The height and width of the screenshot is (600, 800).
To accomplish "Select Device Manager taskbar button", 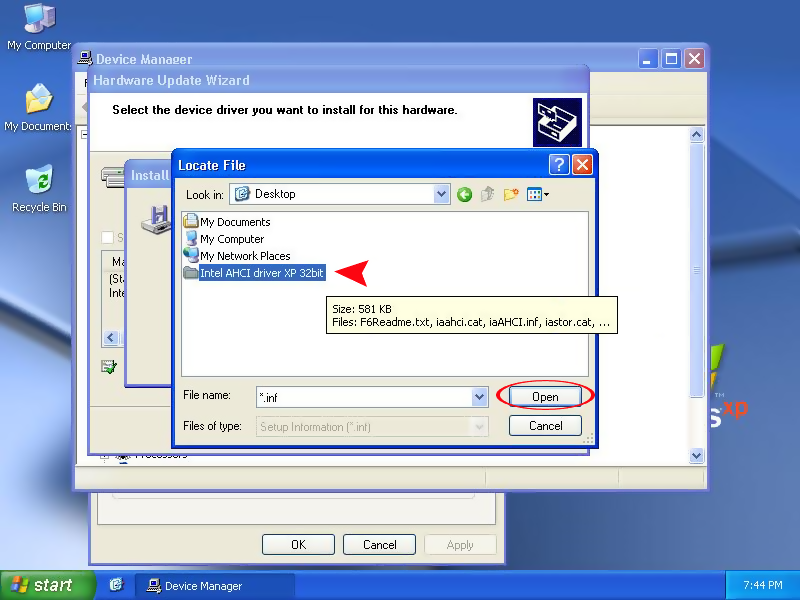I will (x=214, y=586).
